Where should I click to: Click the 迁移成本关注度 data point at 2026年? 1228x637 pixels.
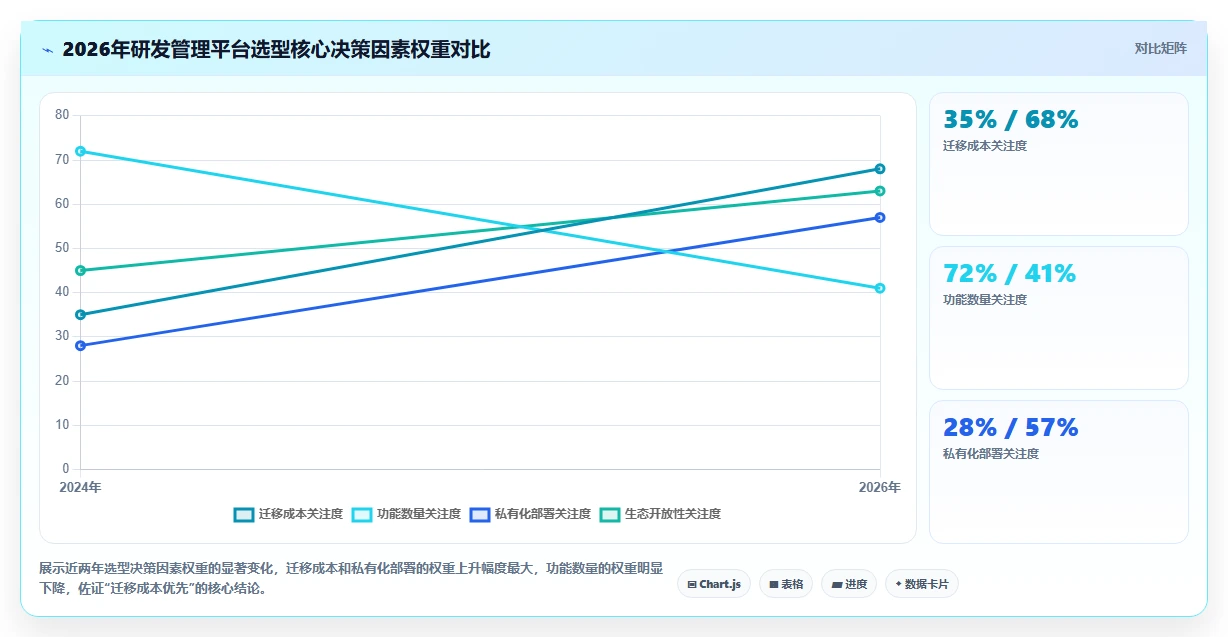(x=880, y=169)
